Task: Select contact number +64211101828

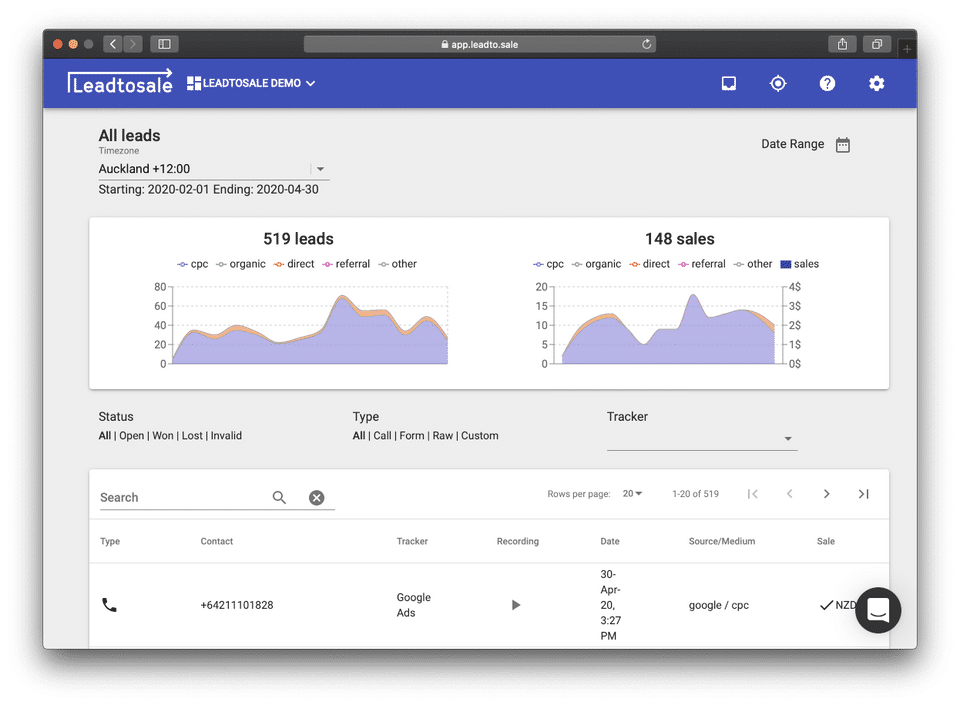Action: coord(237,605)
